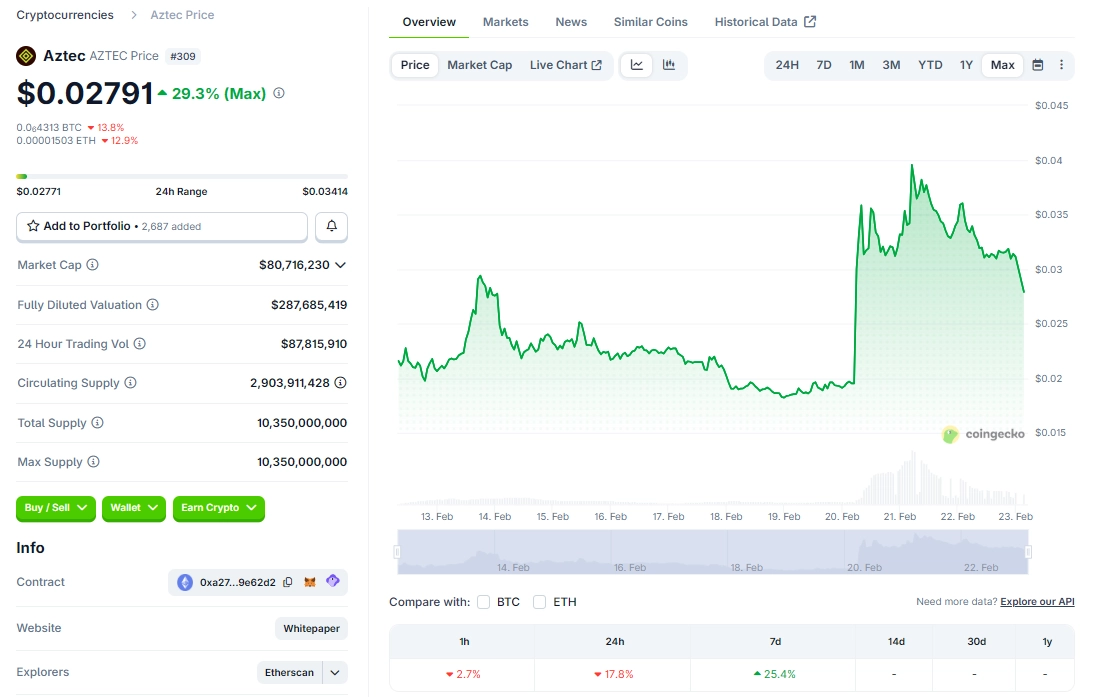Image resolution: width=1101 pixels, height=697 pixels.
Task: Select the 7D time range
Action: (823, 65)
